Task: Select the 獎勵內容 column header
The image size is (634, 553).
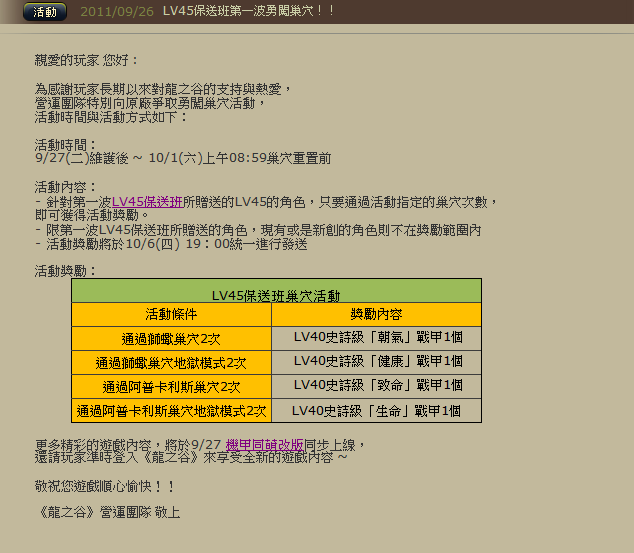Action: [x=377, y=314]
